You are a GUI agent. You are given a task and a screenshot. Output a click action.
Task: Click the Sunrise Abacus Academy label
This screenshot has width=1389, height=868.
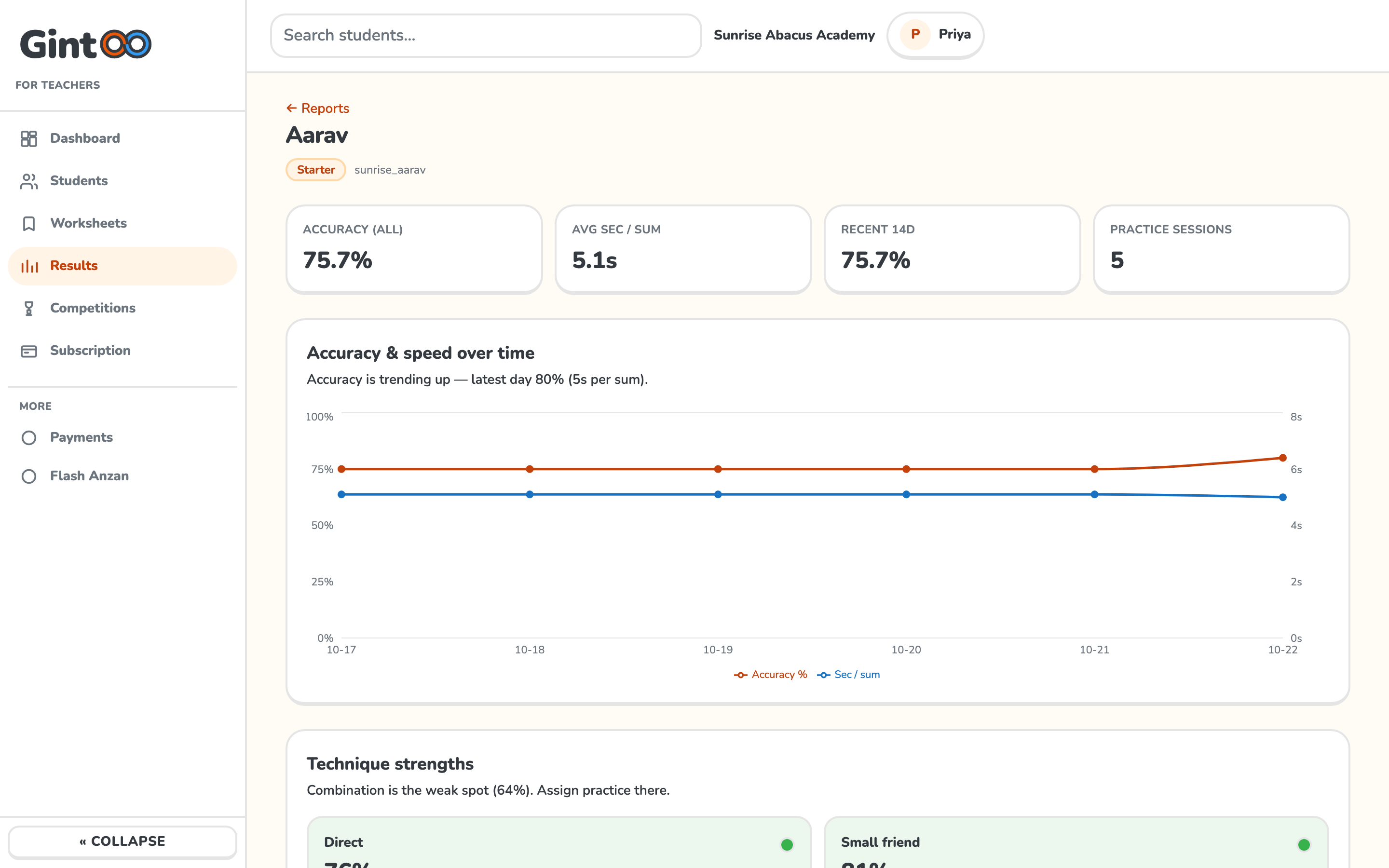point(794,35)
